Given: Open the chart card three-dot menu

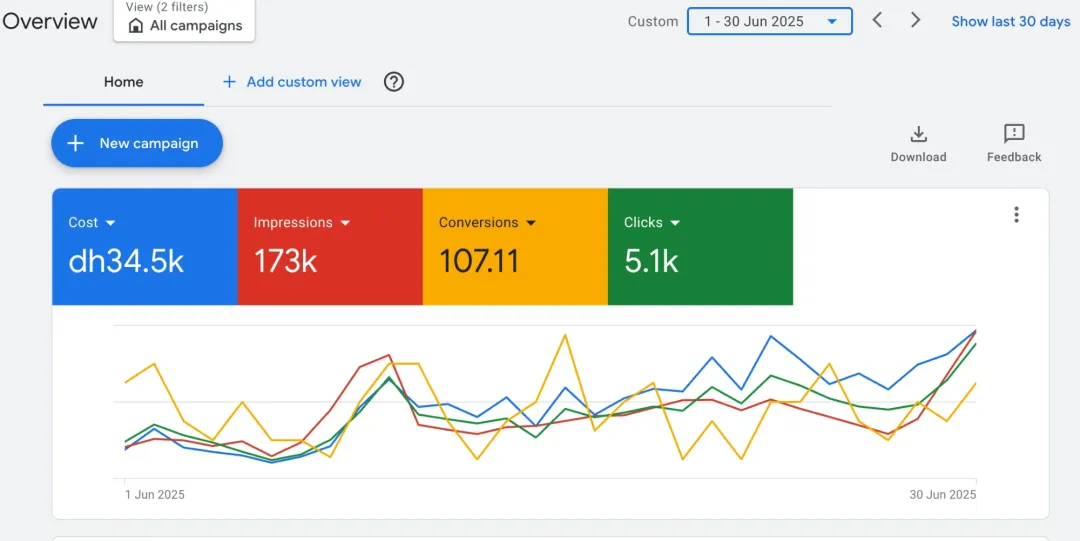Looking at the screenshot, I should point(1016,215).
